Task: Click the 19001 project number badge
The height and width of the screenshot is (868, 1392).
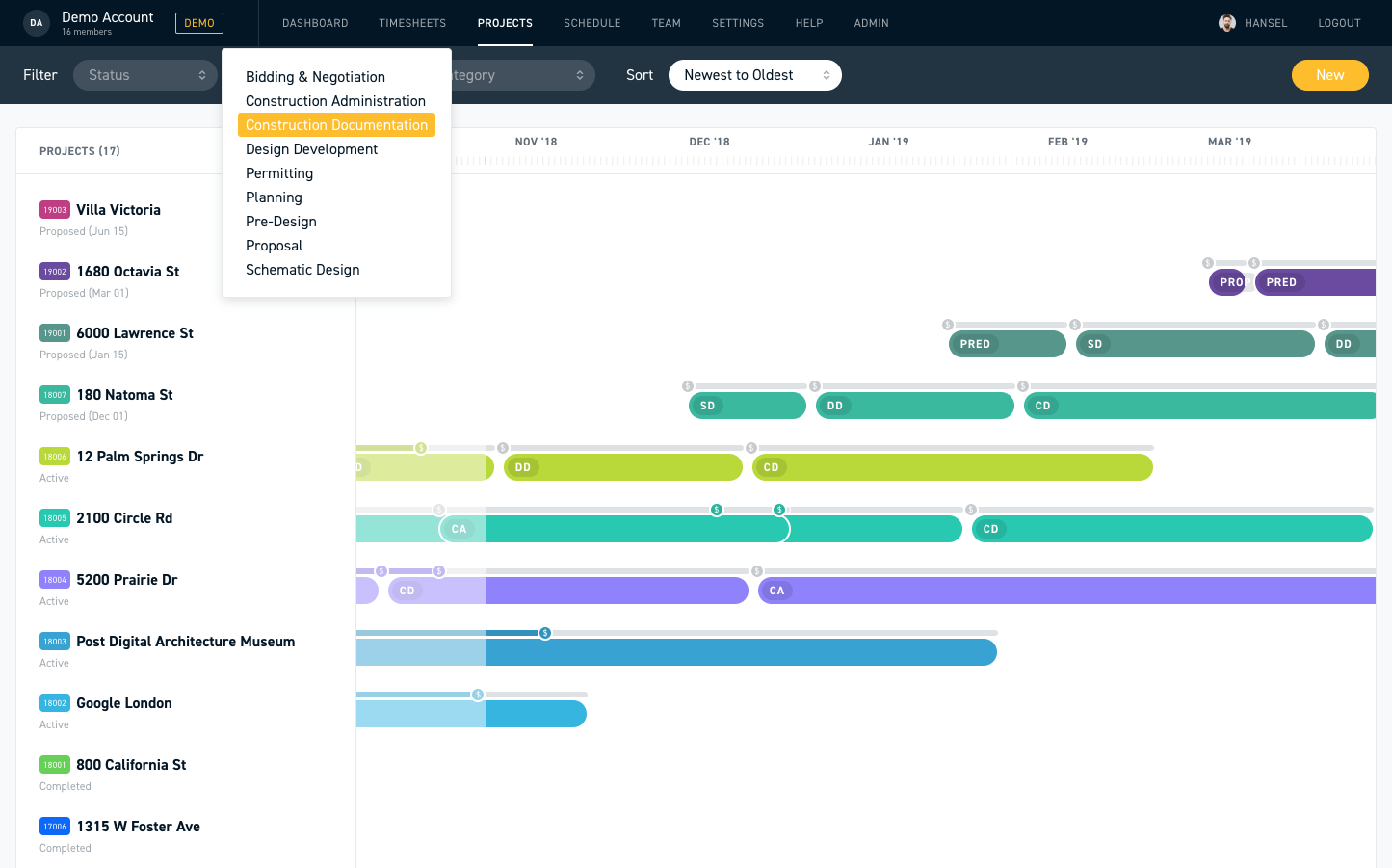Action: tap(55, 333)
